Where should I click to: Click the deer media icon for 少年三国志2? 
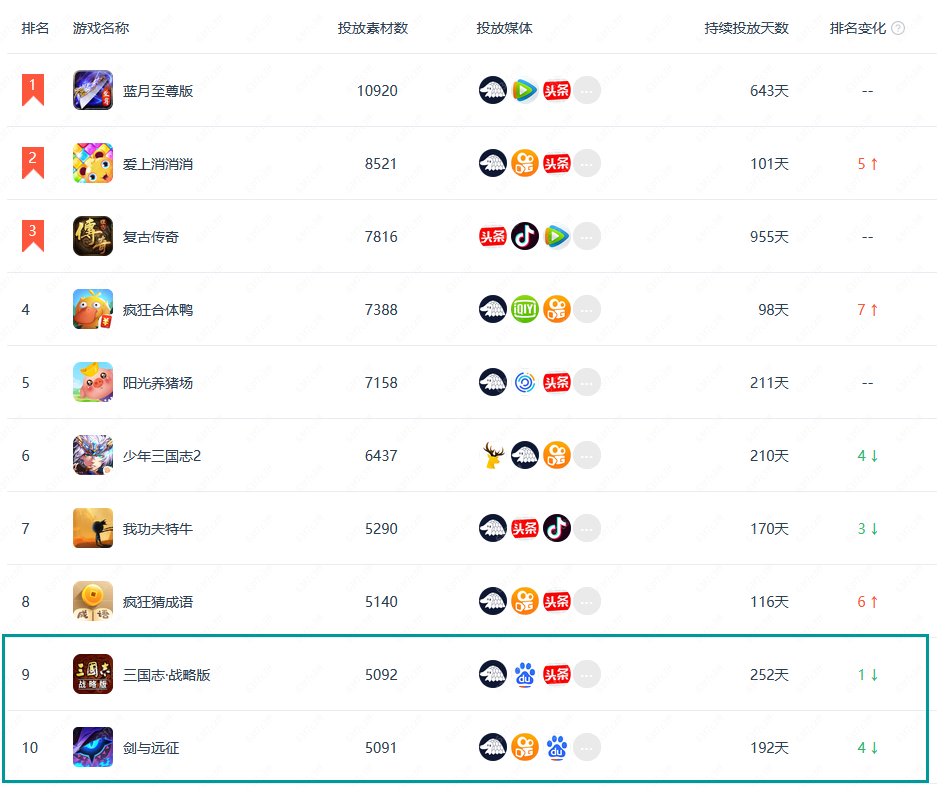click(493, 456)
